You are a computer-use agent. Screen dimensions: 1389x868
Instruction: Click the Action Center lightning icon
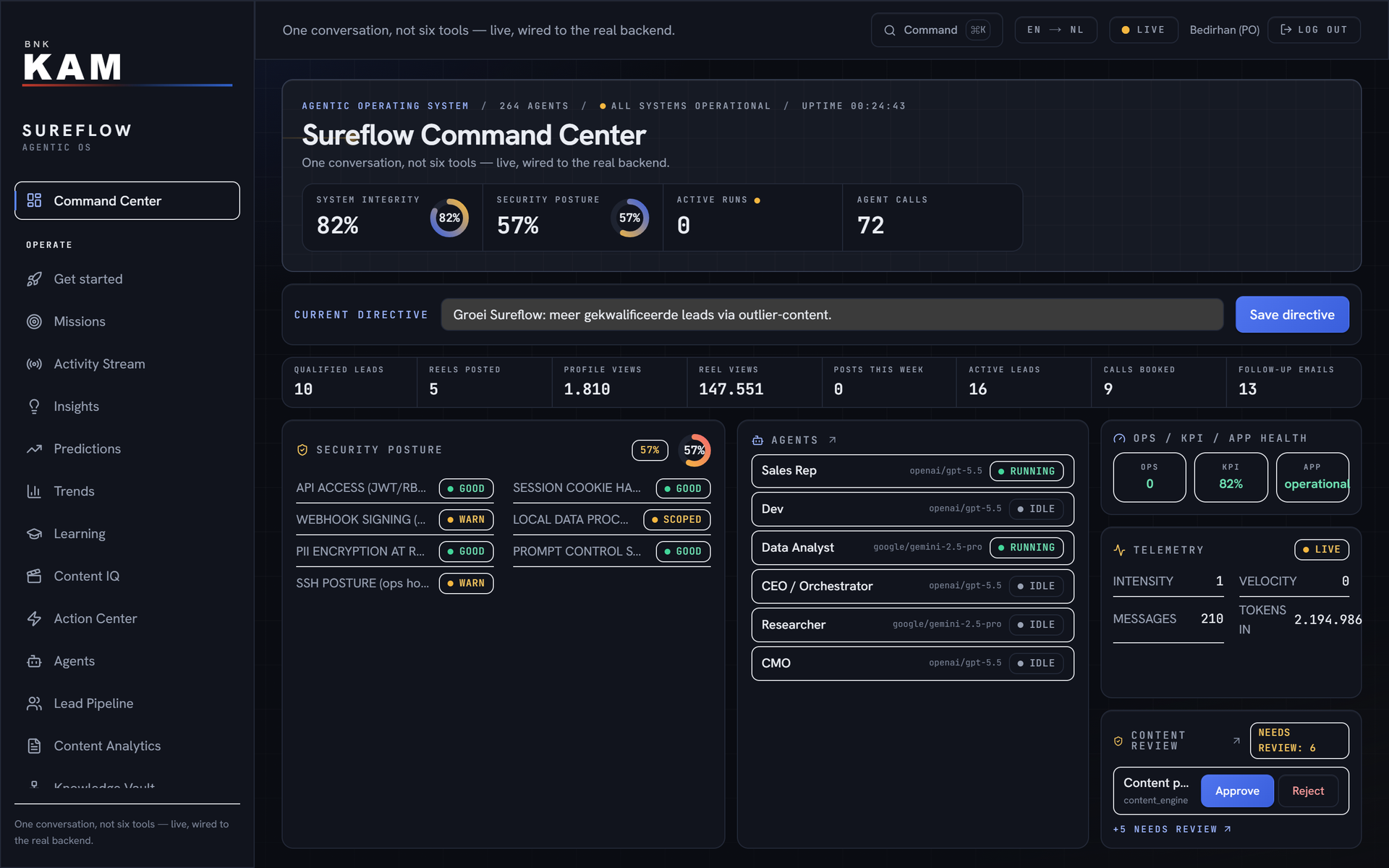point(34,618)
